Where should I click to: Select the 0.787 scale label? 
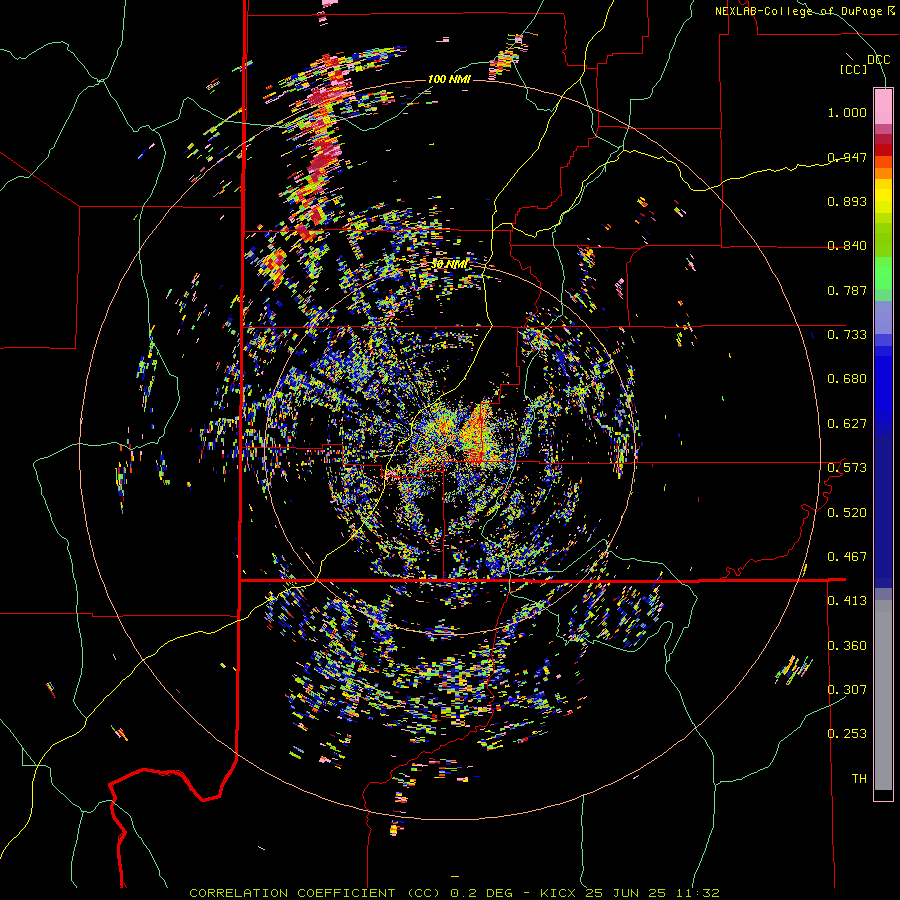(847, 290)
